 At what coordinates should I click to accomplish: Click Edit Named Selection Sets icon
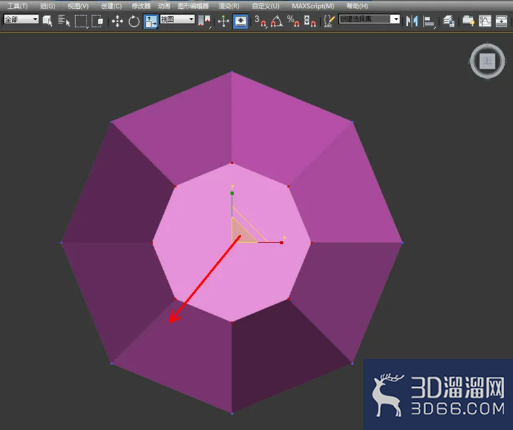pyautogui.click(x=330, y=21)
